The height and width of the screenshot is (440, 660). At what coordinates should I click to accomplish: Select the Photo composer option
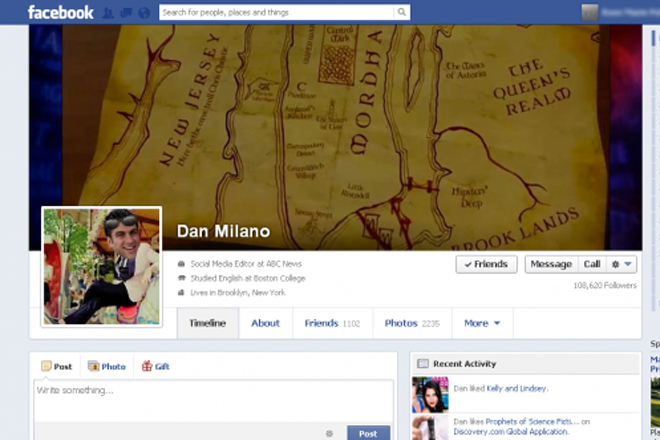107,366
